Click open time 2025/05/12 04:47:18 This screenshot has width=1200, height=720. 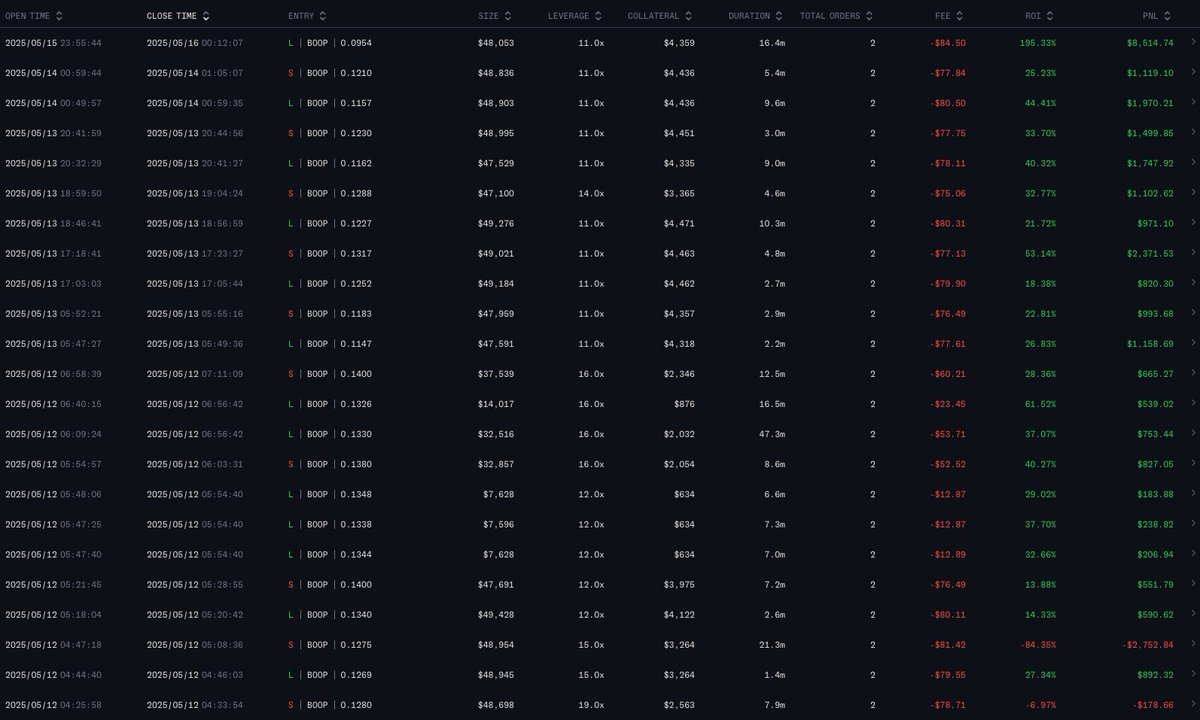pos(53,645)
